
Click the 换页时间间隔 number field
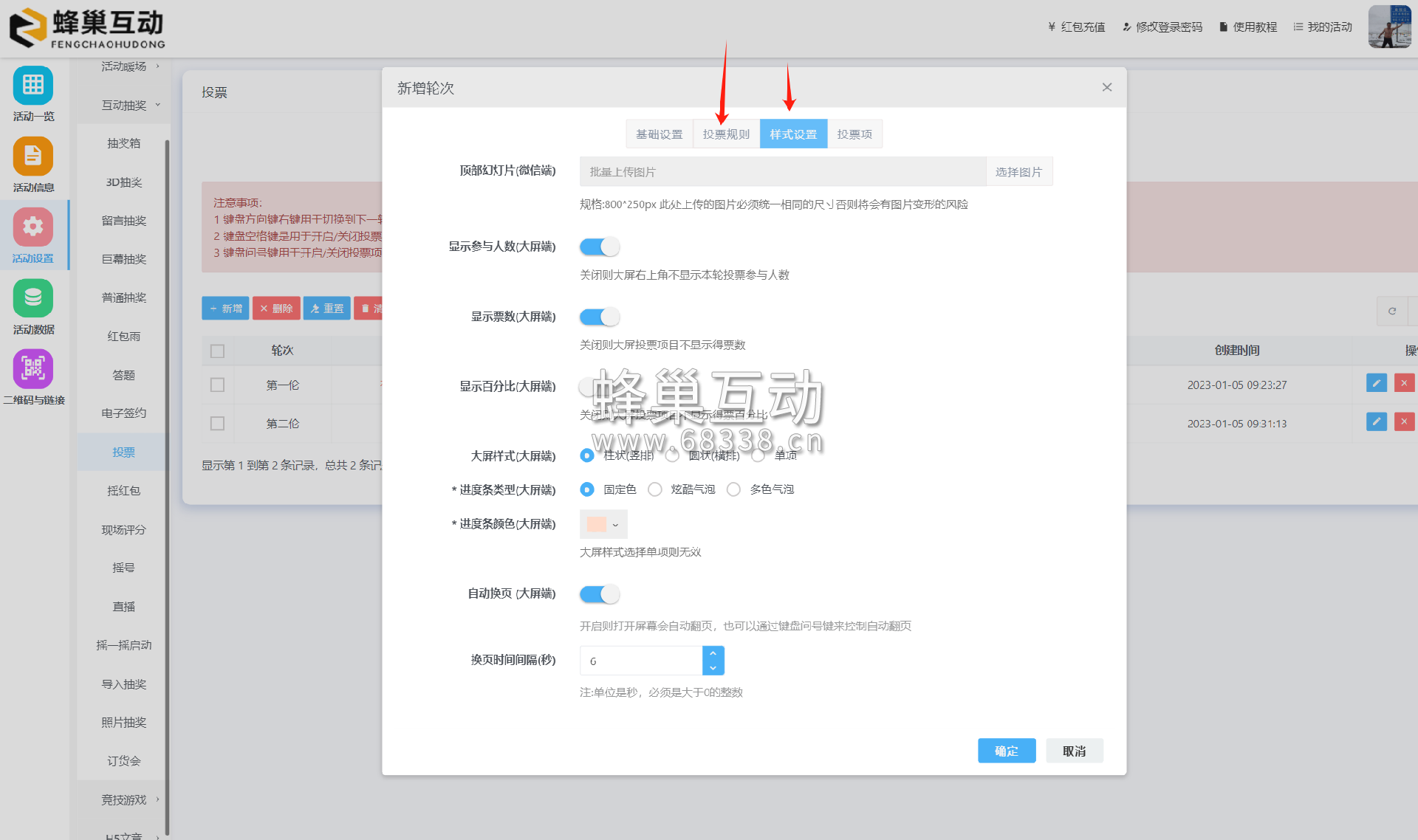click(x=640, y=661)
